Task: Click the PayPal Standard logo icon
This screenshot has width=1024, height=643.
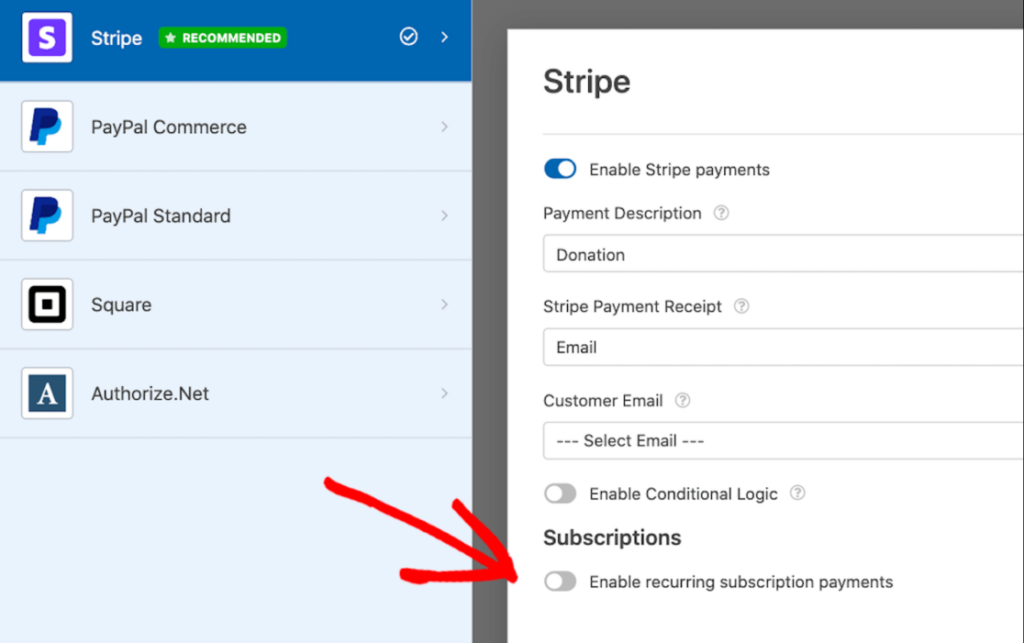Action: coord(46,215)
